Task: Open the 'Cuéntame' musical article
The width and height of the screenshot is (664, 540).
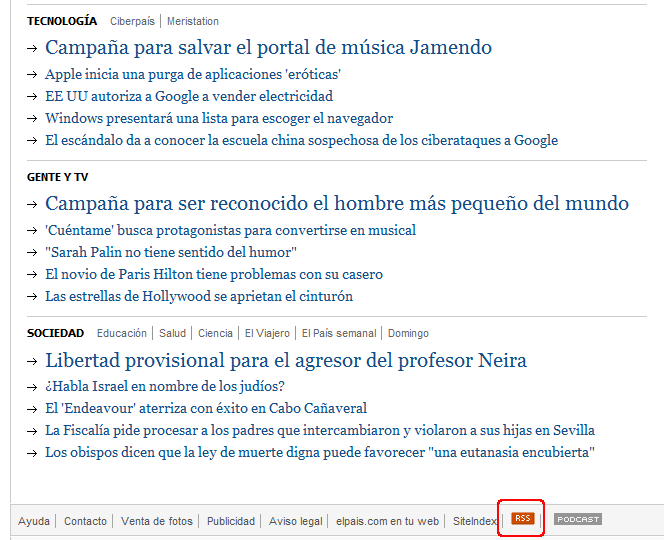Action: click(230, 230)
